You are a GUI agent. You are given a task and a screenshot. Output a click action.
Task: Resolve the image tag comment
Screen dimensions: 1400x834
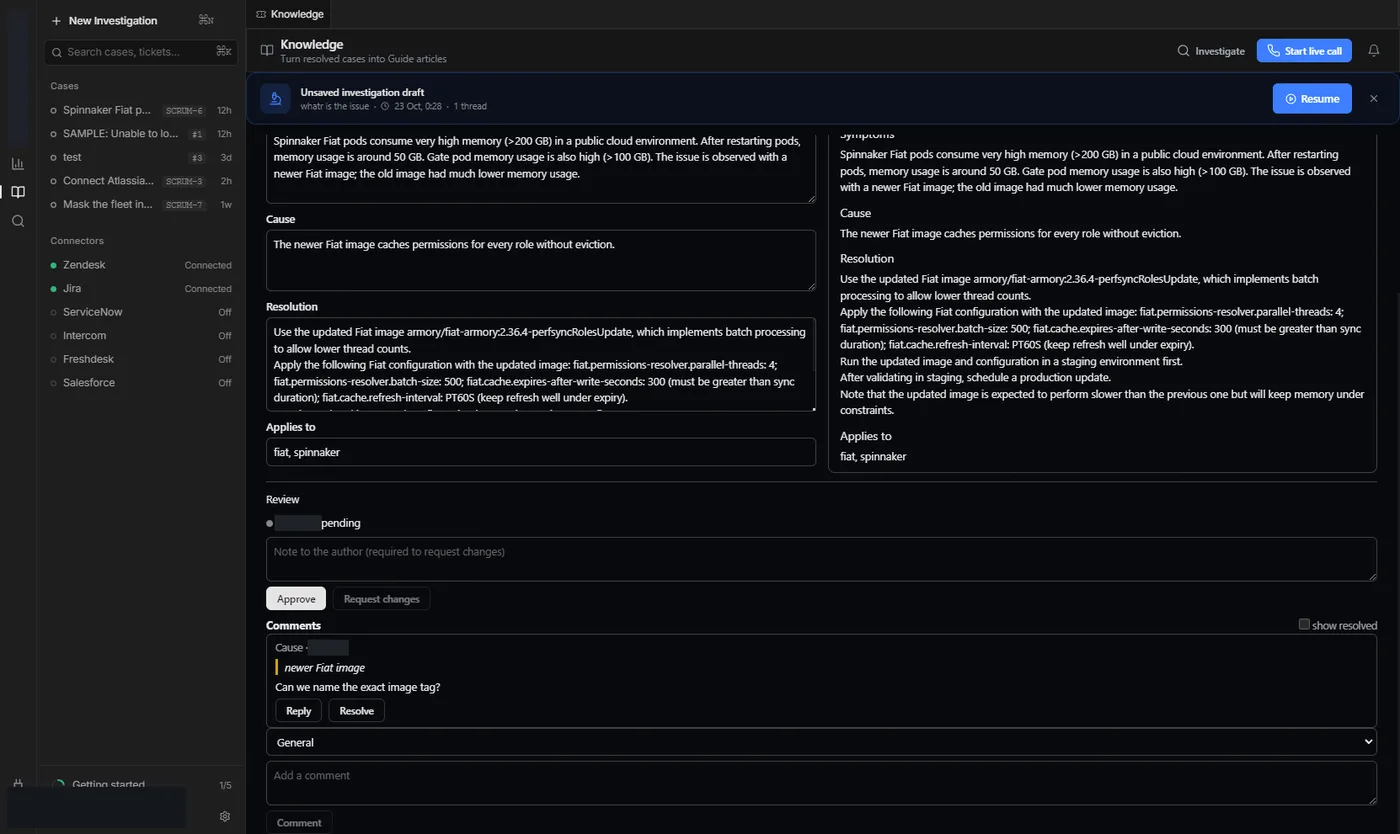point(357,711)
